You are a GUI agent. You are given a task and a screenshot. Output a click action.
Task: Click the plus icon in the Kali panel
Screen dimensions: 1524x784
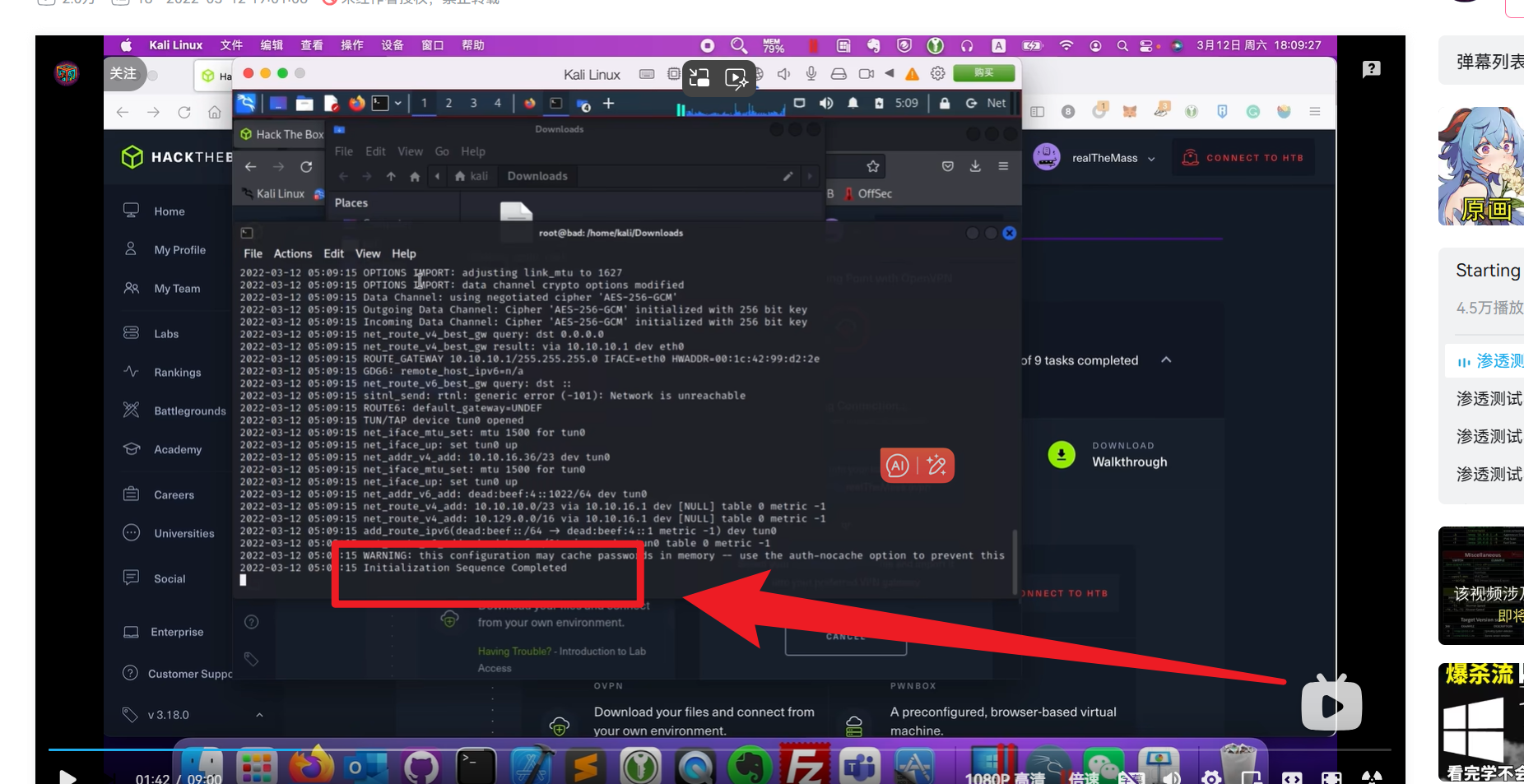click(x=609, y=104)
